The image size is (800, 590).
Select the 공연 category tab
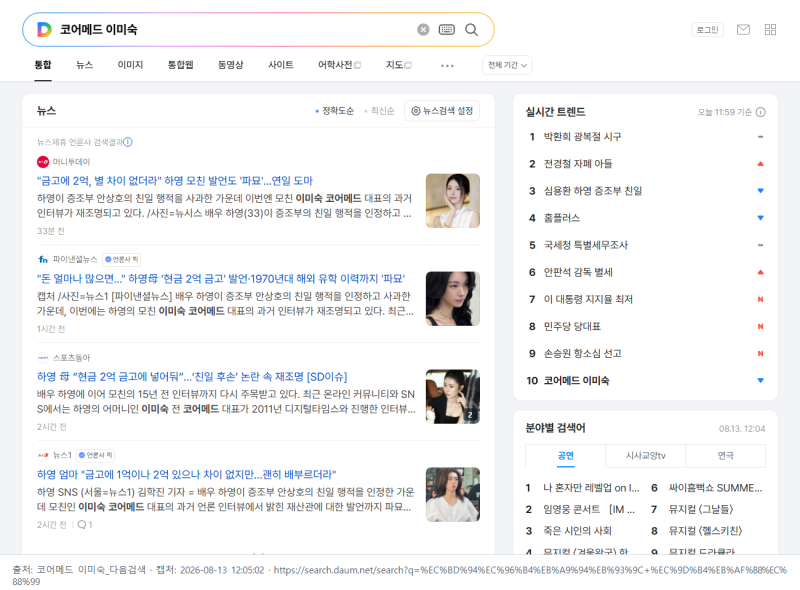pos(565,456)
